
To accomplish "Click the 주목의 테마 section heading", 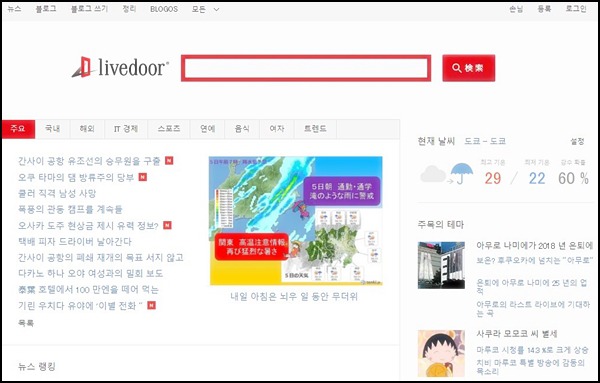I will click(441, 224).
